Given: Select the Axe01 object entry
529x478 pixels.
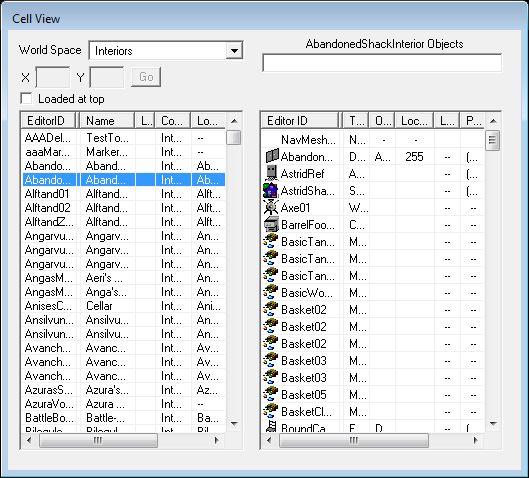Looking at the screenshot, I should click(x=373, y=207).
